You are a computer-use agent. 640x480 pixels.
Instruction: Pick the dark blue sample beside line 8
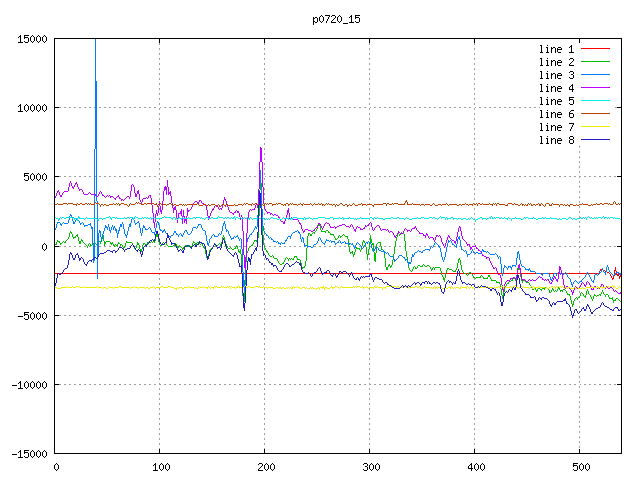[x=595, y=140]
